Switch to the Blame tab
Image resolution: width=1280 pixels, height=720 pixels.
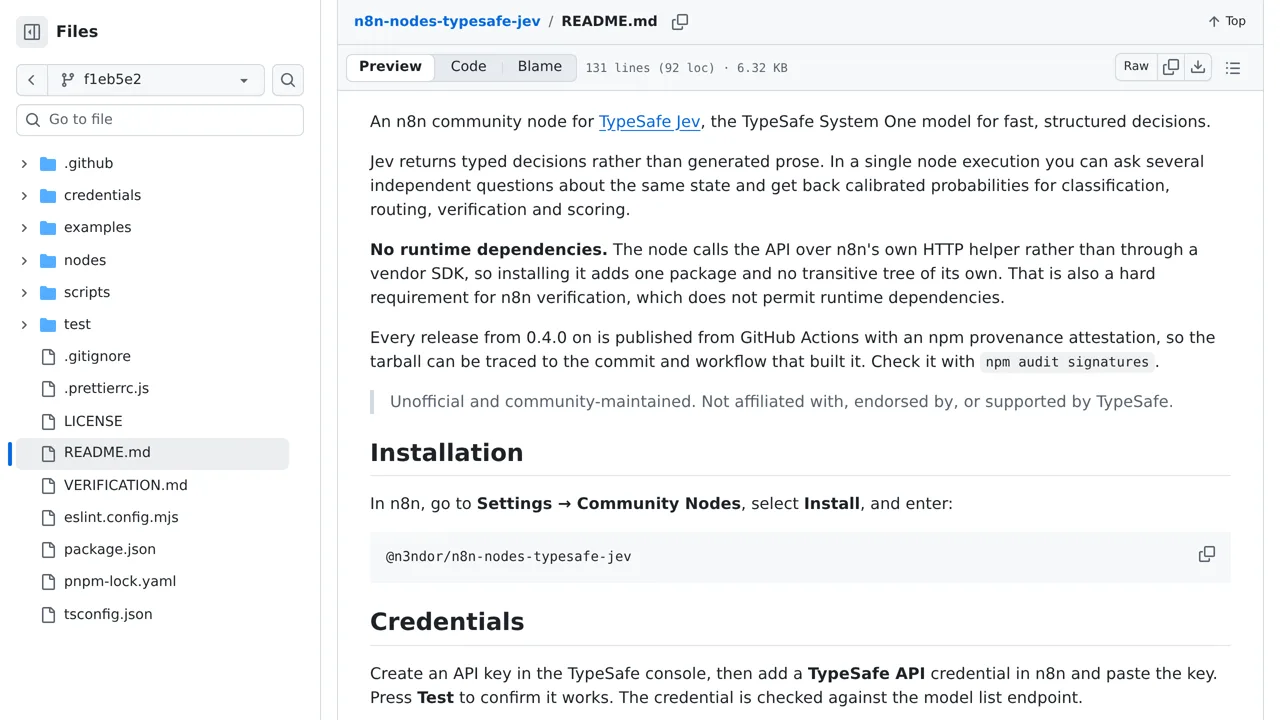(540, 67)
